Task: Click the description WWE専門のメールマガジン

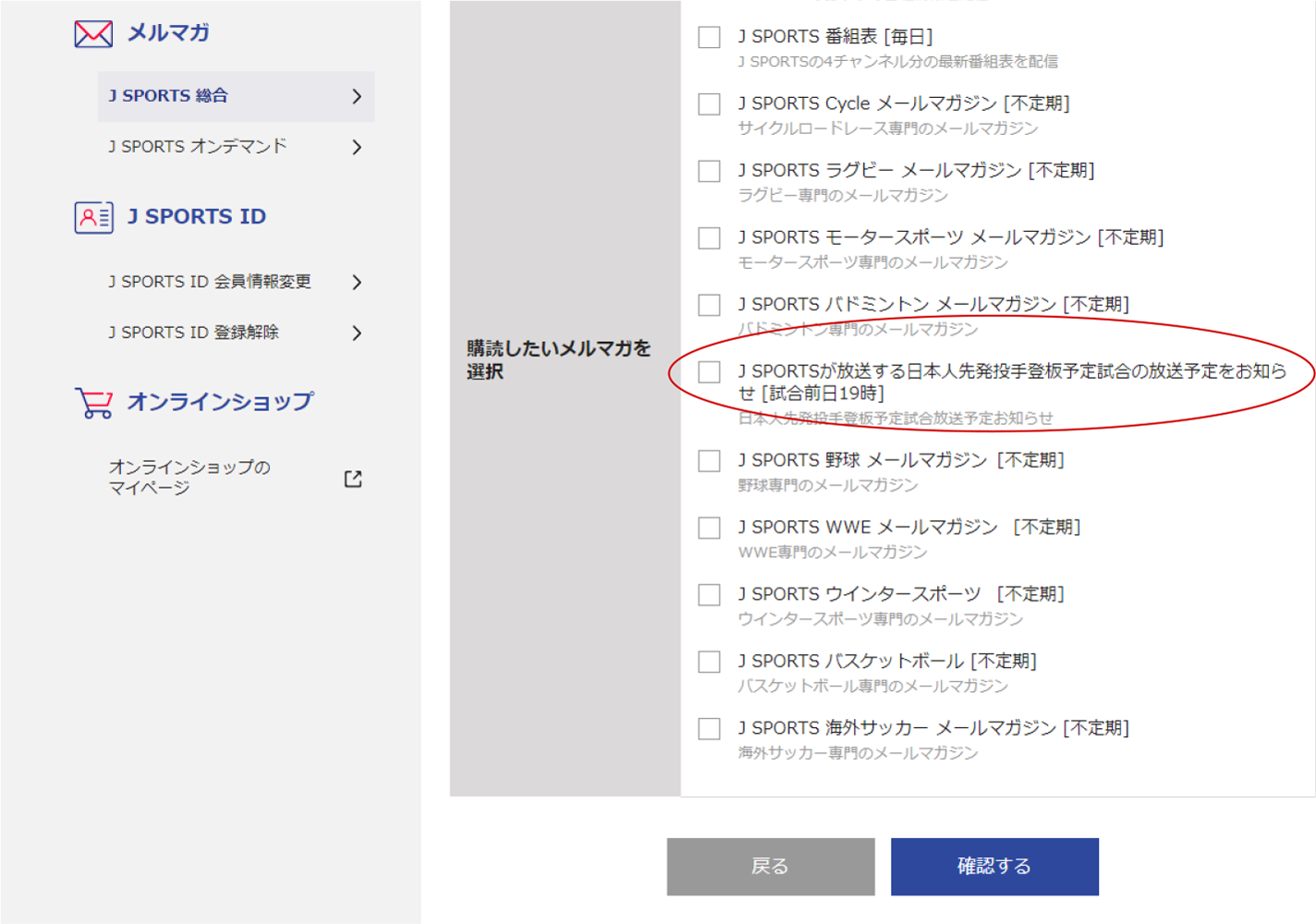Action: [832, 553]
